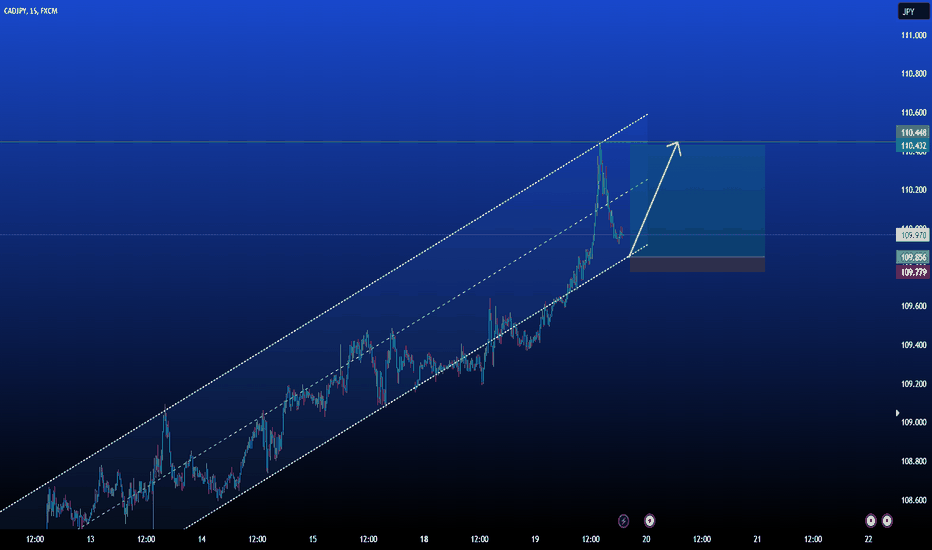Click the 111.000 price axis label
This screenshot has width=932, height=550.
coord(914,36)
